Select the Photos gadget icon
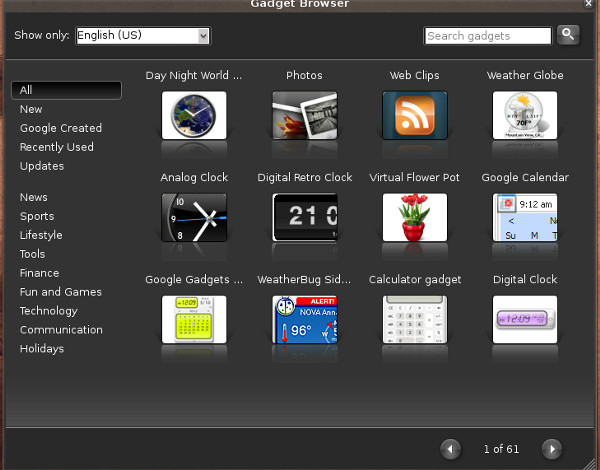 (305, 115)
